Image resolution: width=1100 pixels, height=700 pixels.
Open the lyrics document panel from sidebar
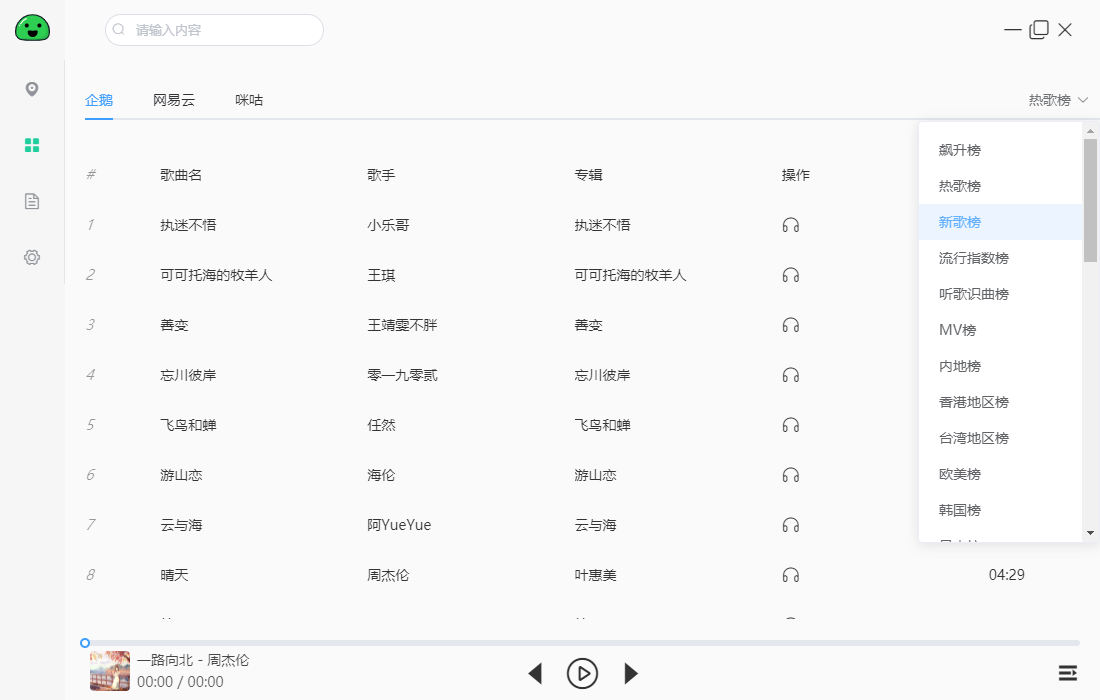point(32,201)
